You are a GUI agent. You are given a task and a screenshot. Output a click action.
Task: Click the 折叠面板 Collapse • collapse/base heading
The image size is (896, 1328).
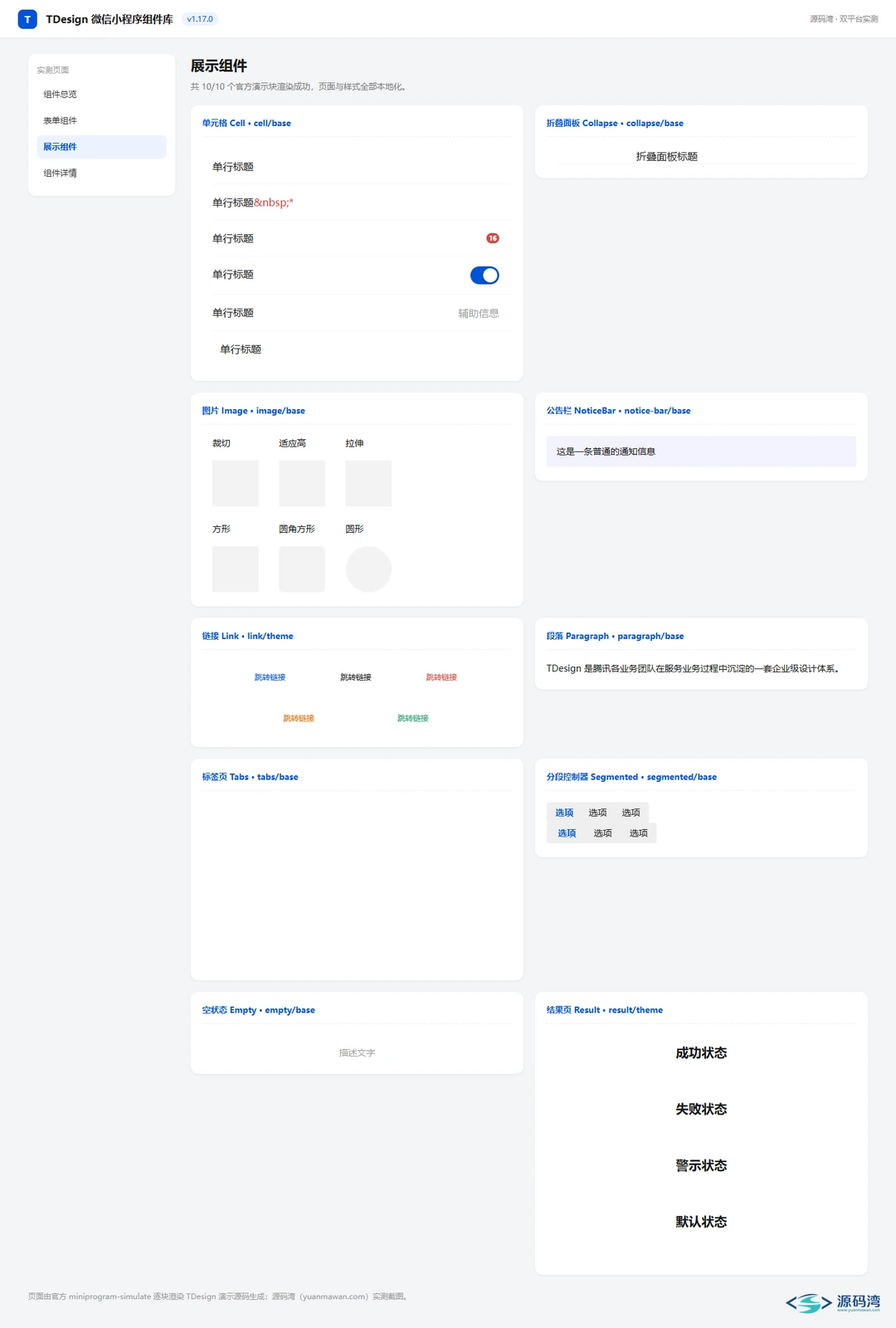(x=615, y=124)
